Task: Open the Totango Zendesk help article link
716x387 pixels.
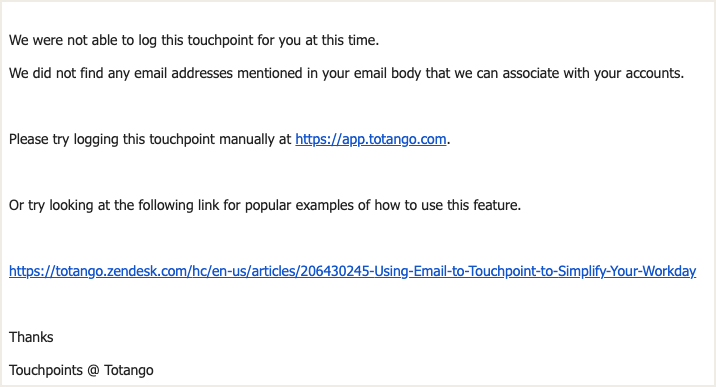Action: point(353,271)
